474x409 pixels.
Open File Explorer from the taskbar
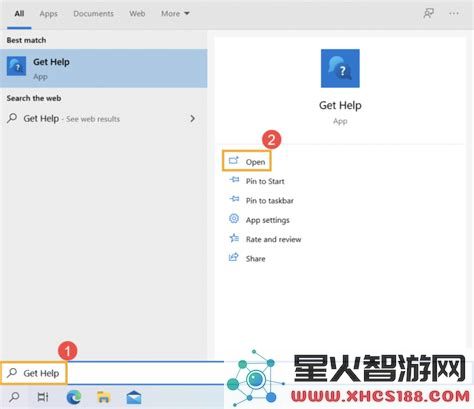click(x=104, y=397)
